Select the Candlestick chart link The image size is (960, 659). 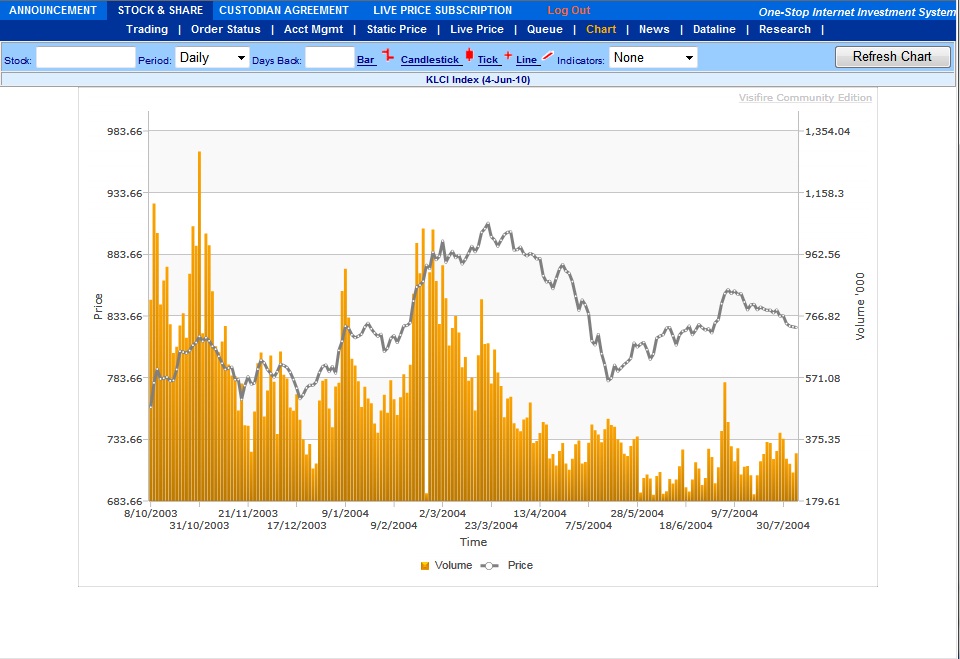point(430,60)
